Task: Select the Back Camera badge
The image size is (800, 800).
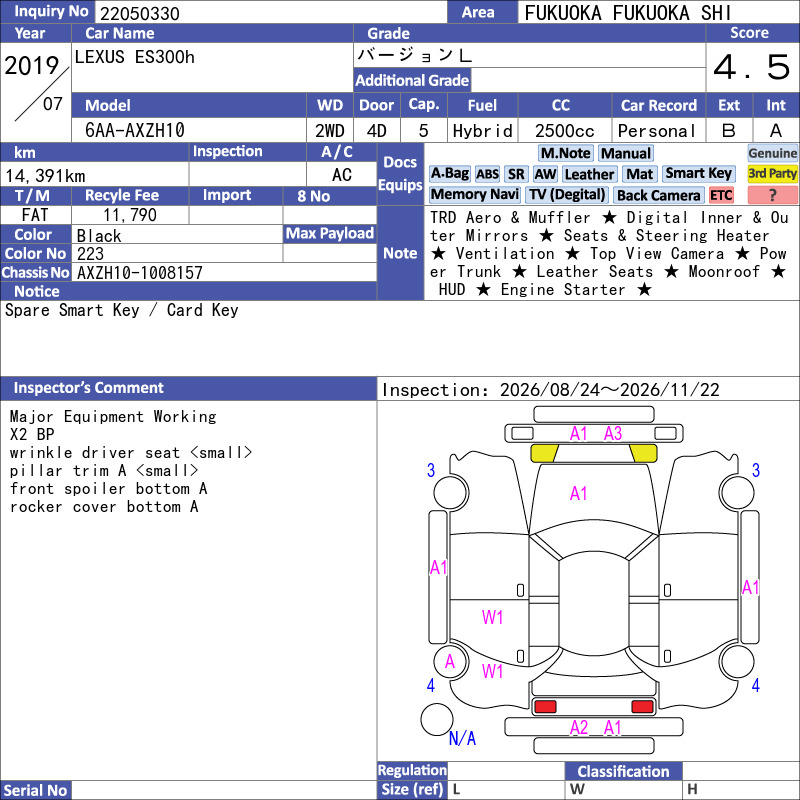Action: point(658,195)
